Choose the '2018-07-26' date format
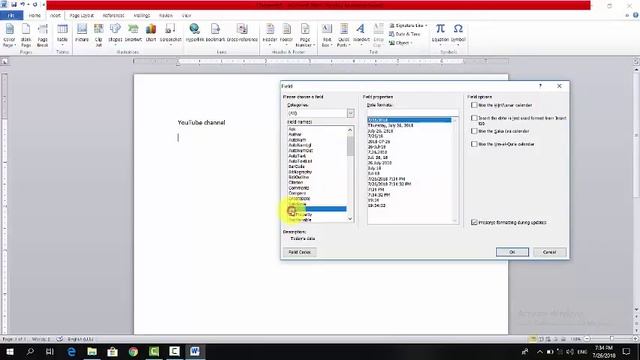 pos(379,142)
